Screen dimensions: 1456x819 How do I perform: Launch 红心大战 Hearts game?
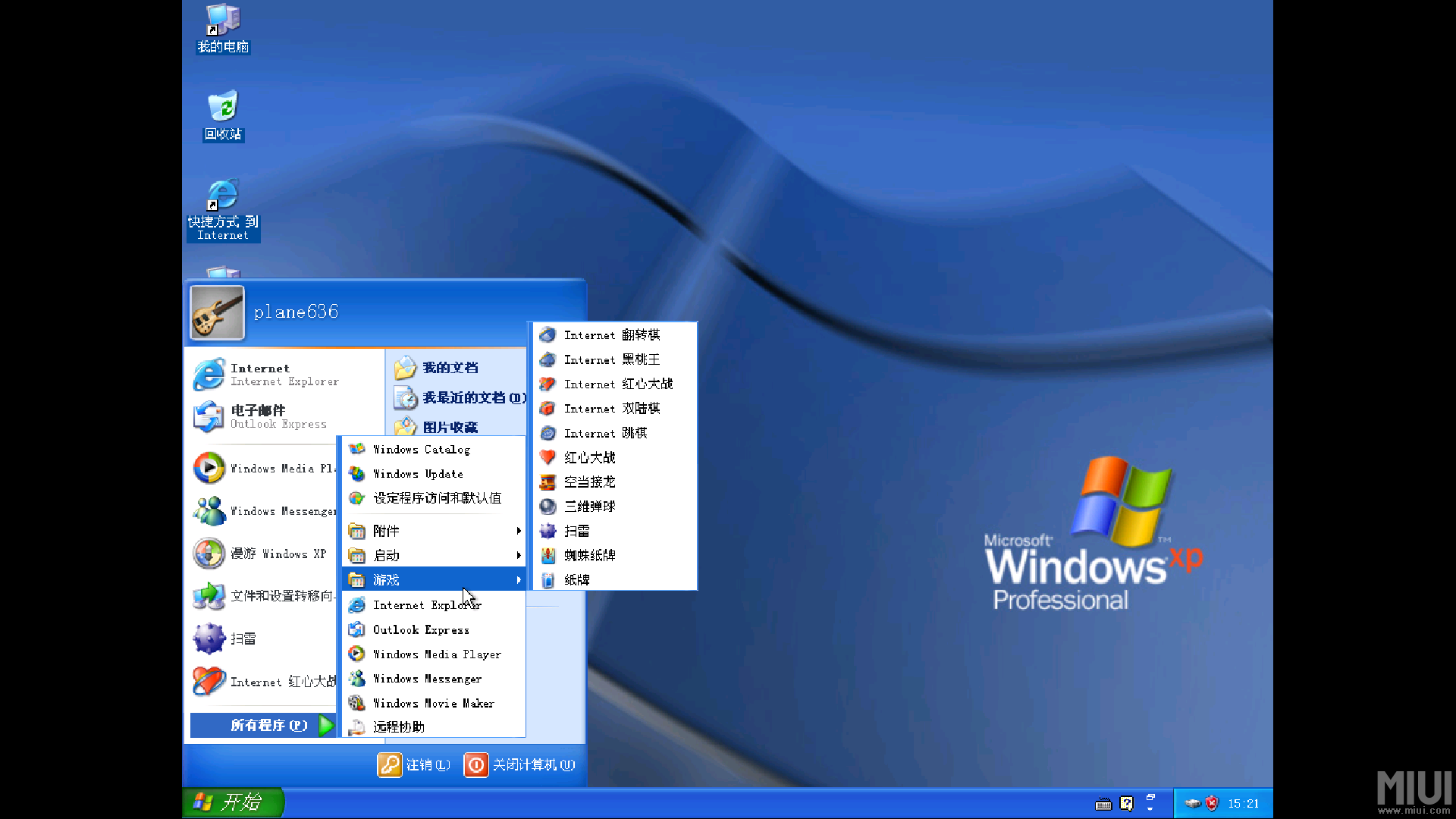[614, 457]
